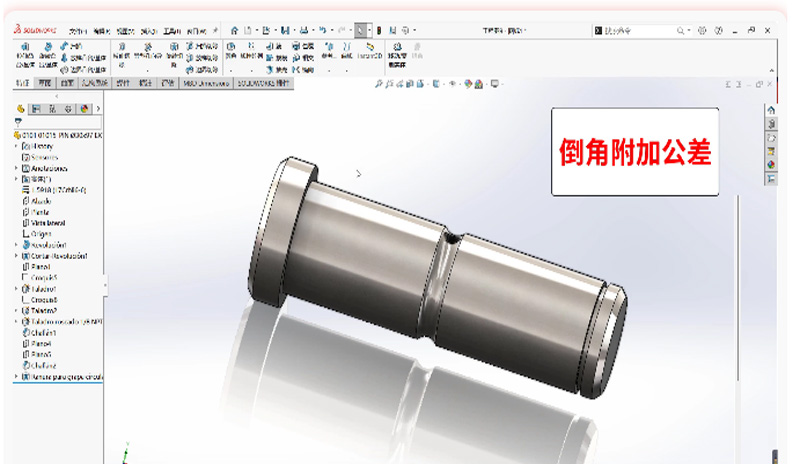This screenshot has width=800, height=464.
Task: Click the filter input field above the feature tree
Action: click(x=62, y=122)
